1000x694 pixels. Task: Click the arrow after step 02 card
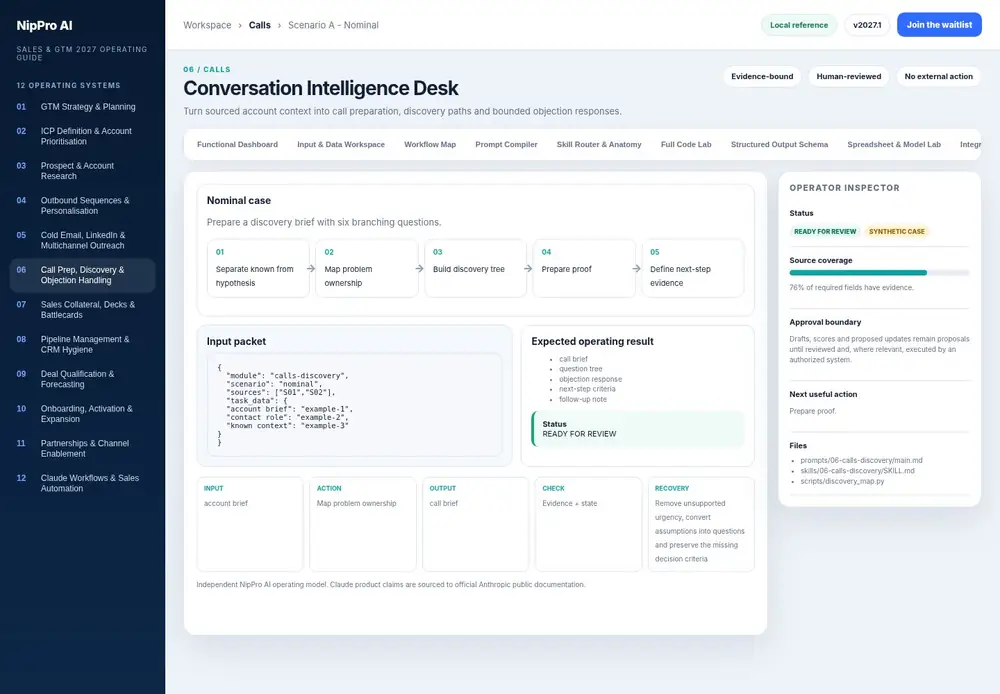(x=420, y=269)
